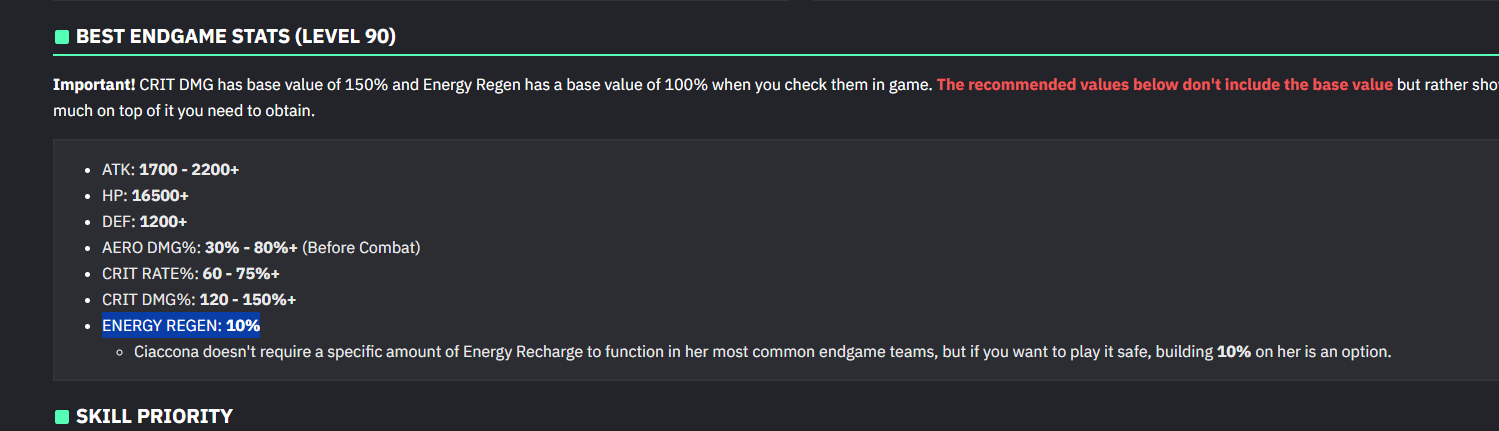Click the 'much on top of it' sentence
The image size is (1499, 431).
pos(184,111)
